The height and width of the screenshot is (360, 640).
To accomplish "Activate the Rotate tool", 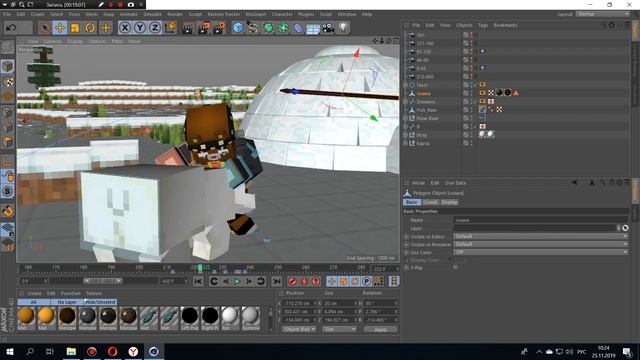I will [90, 28].
